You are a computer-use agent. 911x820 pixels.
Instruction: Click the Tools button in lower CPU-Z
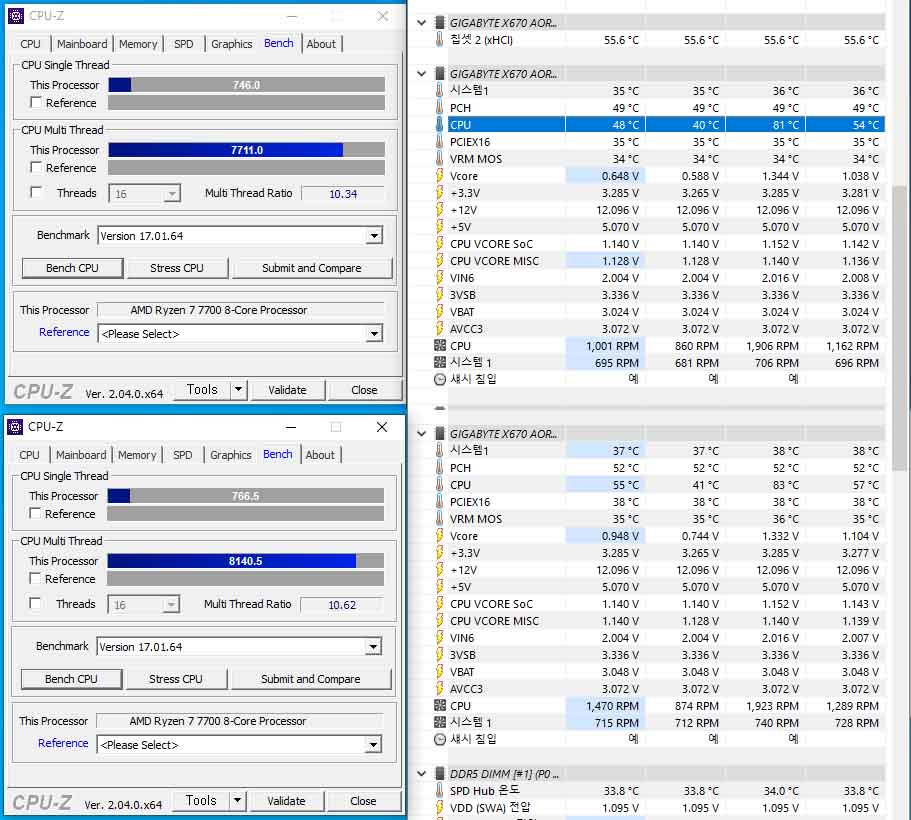[201, 800]
